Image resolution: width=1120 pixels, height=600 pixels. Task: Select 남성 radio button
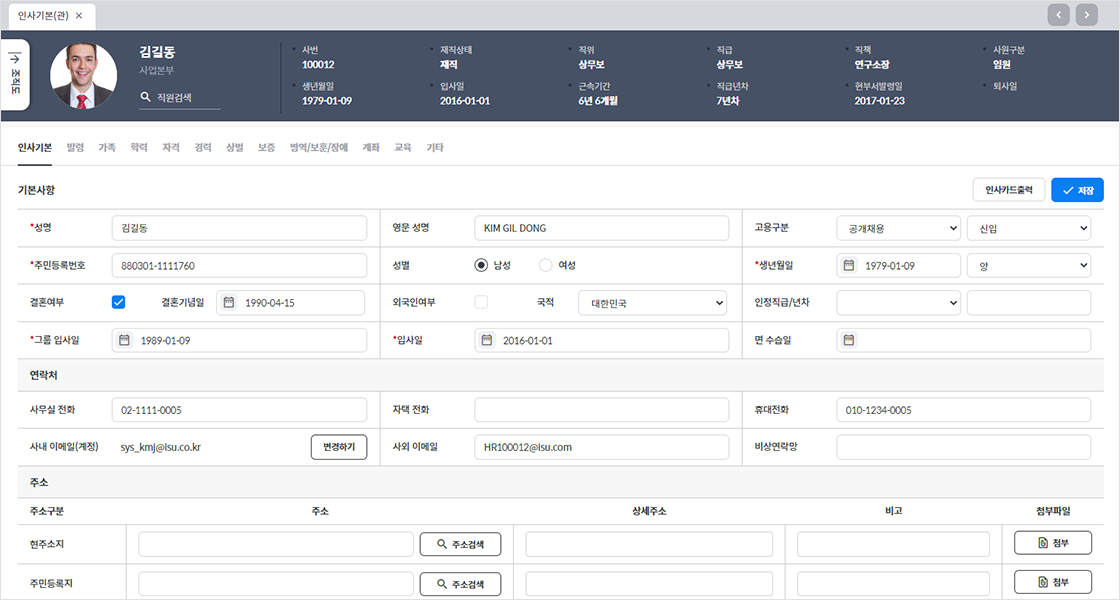[x=481, y=265]
